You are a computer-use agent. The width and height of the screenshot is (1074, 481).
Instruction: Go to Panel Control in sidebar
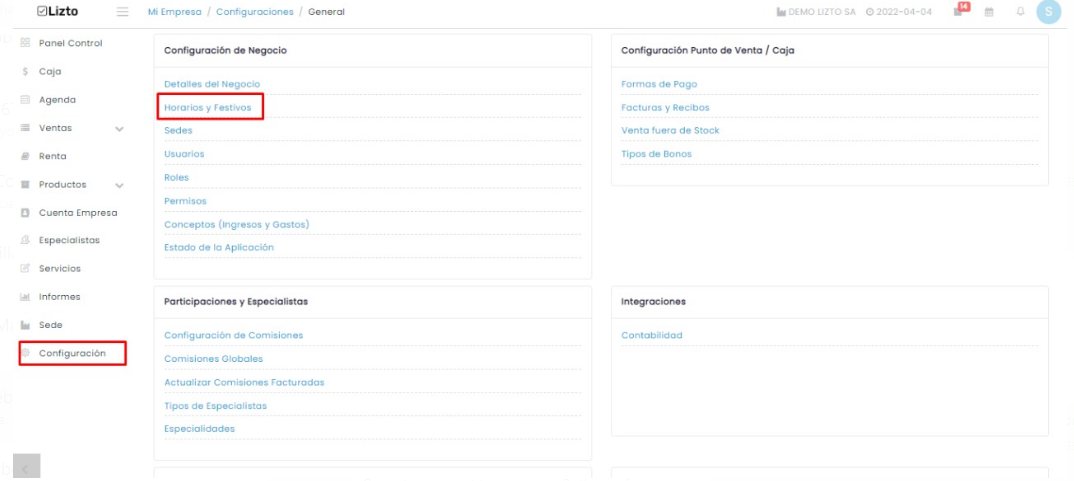click(71, 43)
